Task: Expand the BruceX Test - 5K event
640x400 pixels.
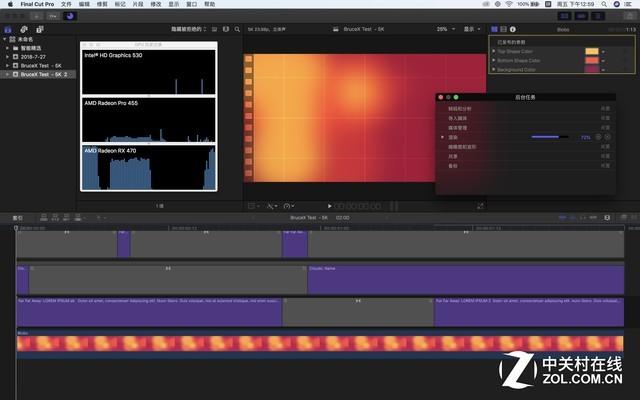Action: [7, 66]
